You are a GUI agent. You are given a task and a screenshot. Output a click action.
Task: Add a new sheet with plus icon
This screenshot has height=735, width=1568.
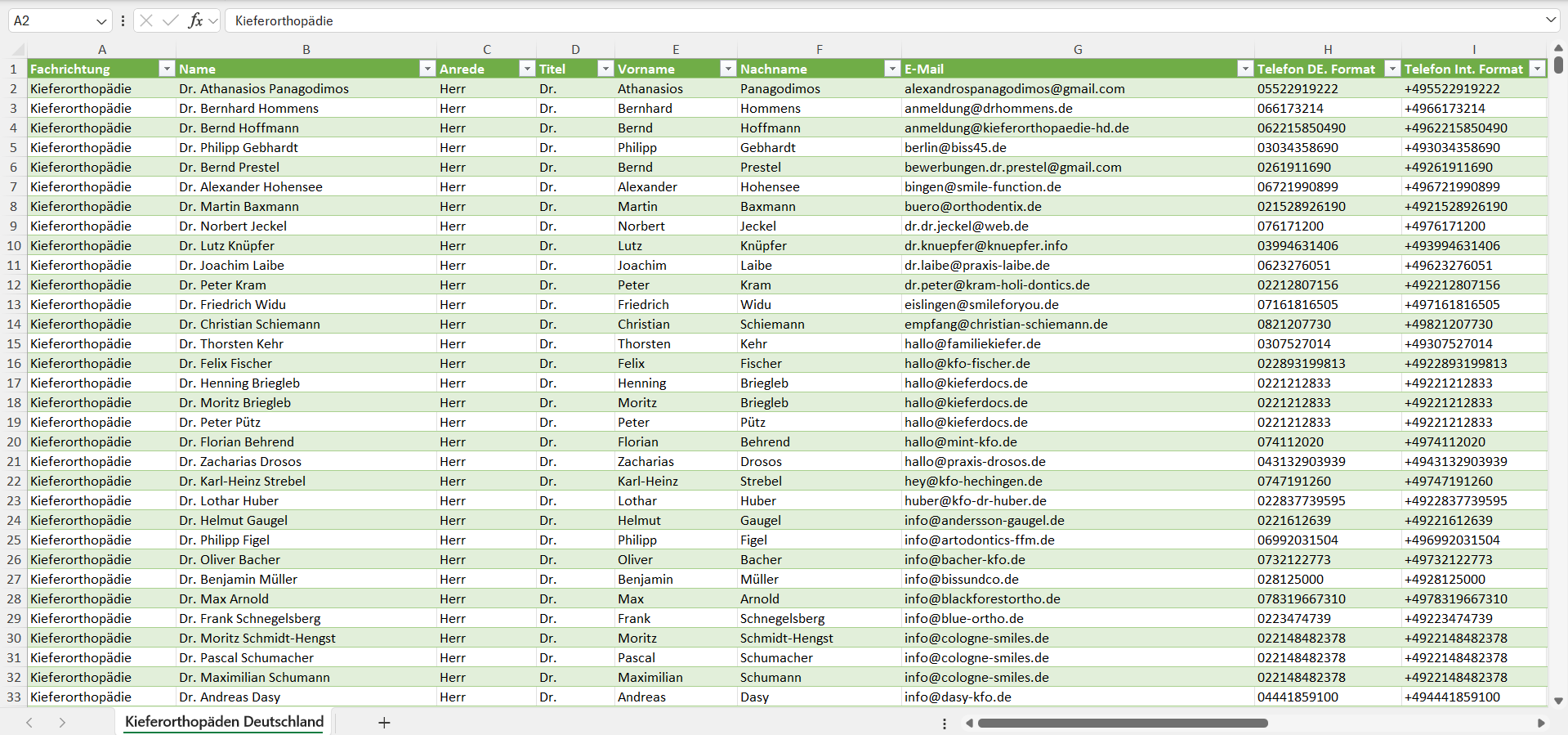point(384,723)
